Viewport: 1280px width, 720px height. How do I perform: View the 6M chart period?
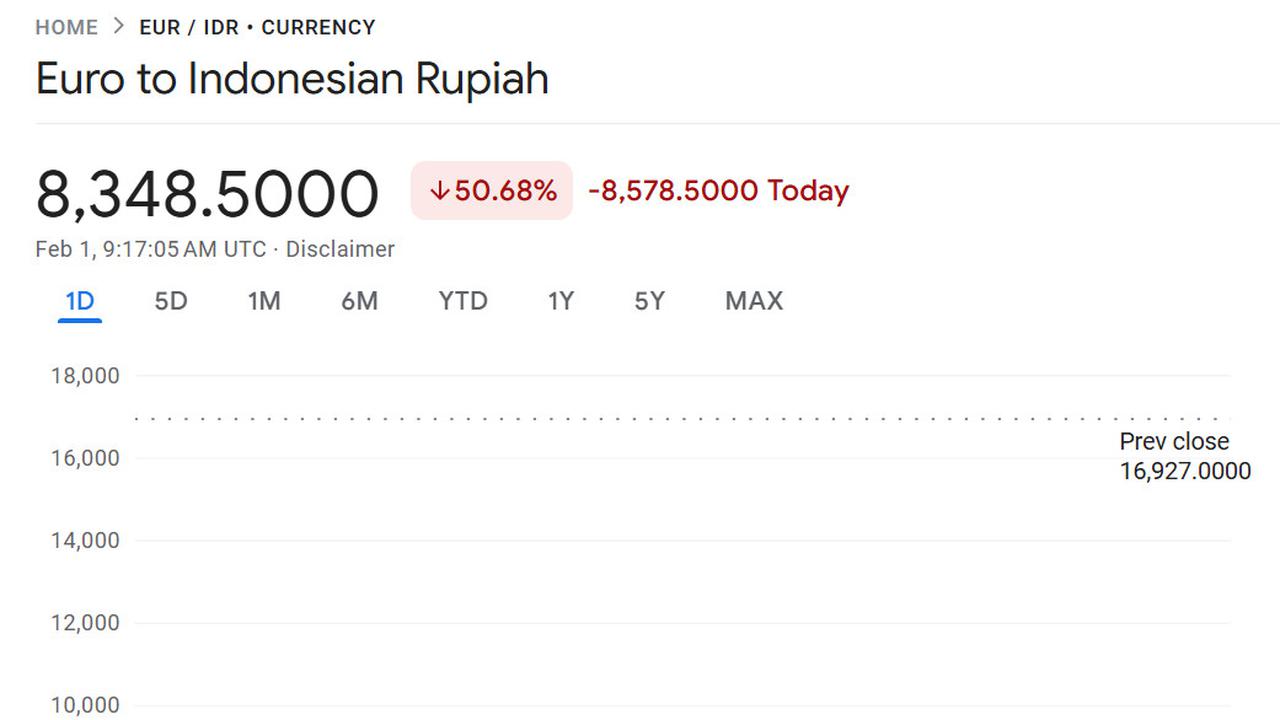[359, 300]
